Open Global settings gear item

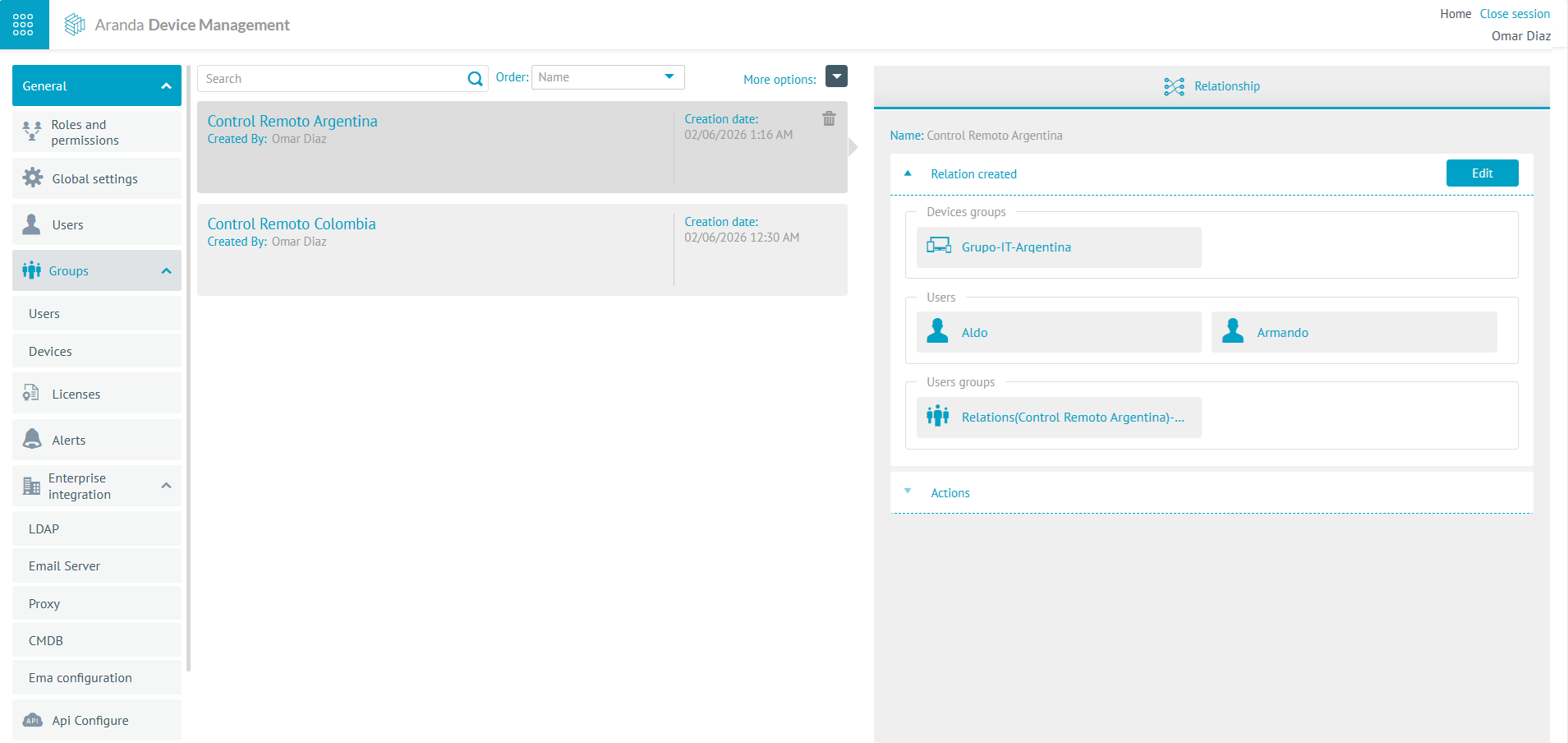[95, 179]
